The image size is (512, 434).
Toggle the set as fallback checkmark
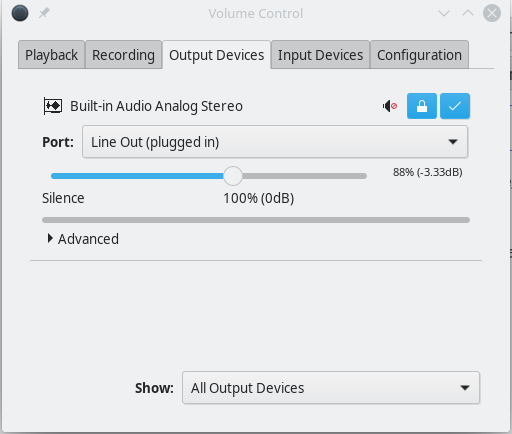click(x=455, y=106)
